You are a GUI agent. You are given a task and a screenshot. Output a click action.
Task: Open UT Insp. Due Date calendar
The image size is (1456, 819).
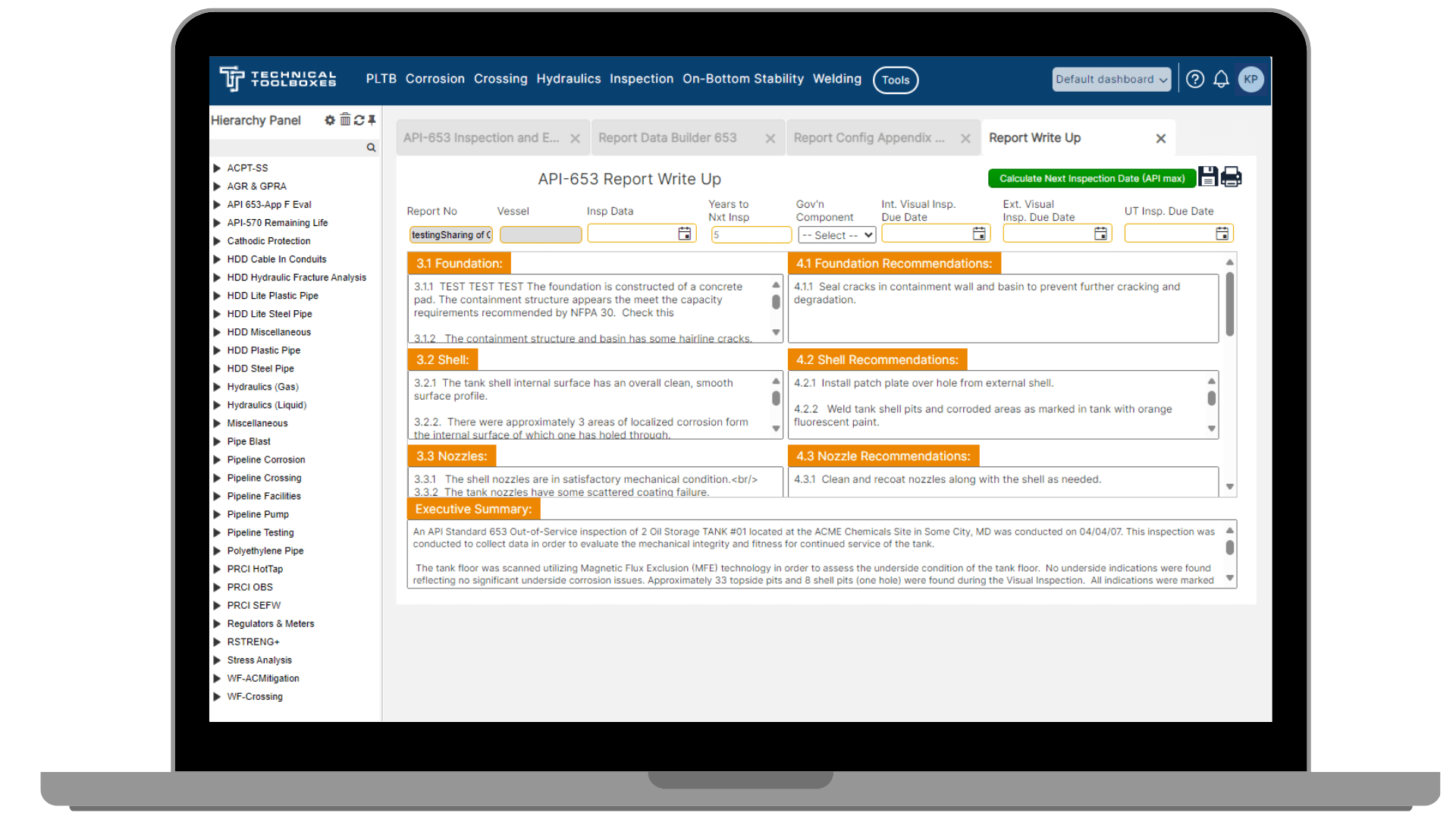tap(1222, 234)
